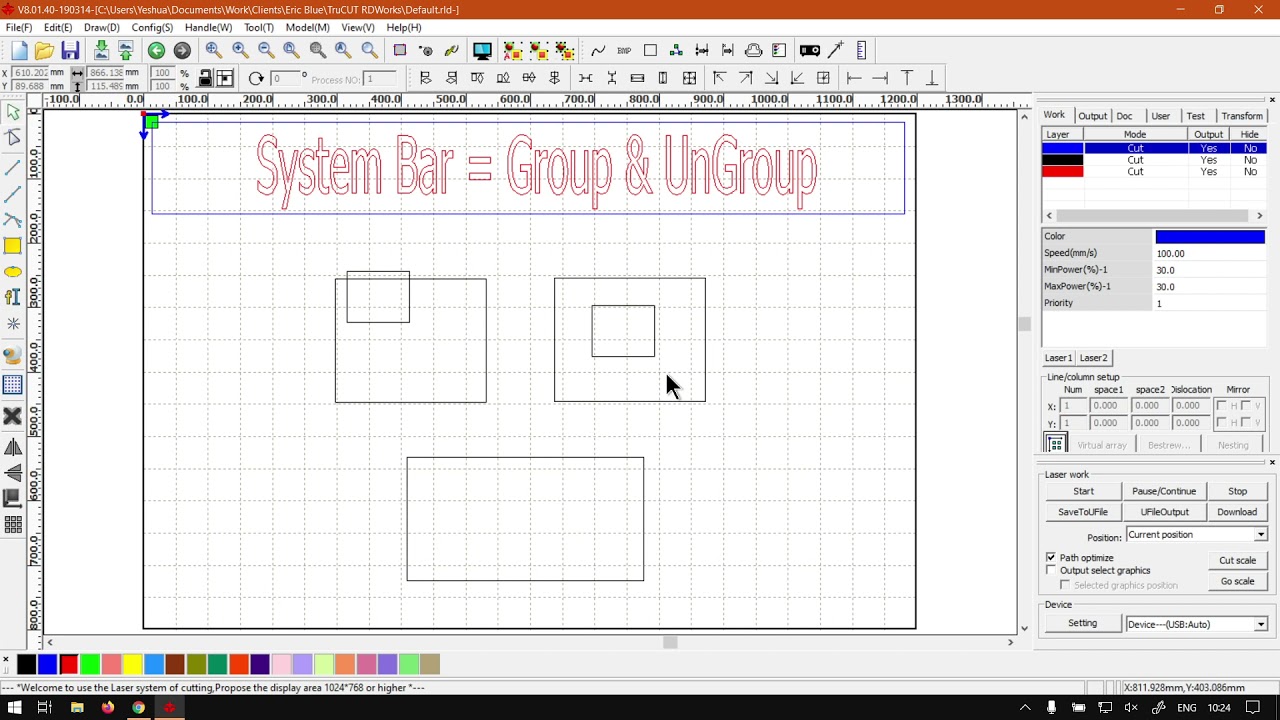Open the Position dropdown
This screenshot has width=1280, height=720.
coord(1260,535)
